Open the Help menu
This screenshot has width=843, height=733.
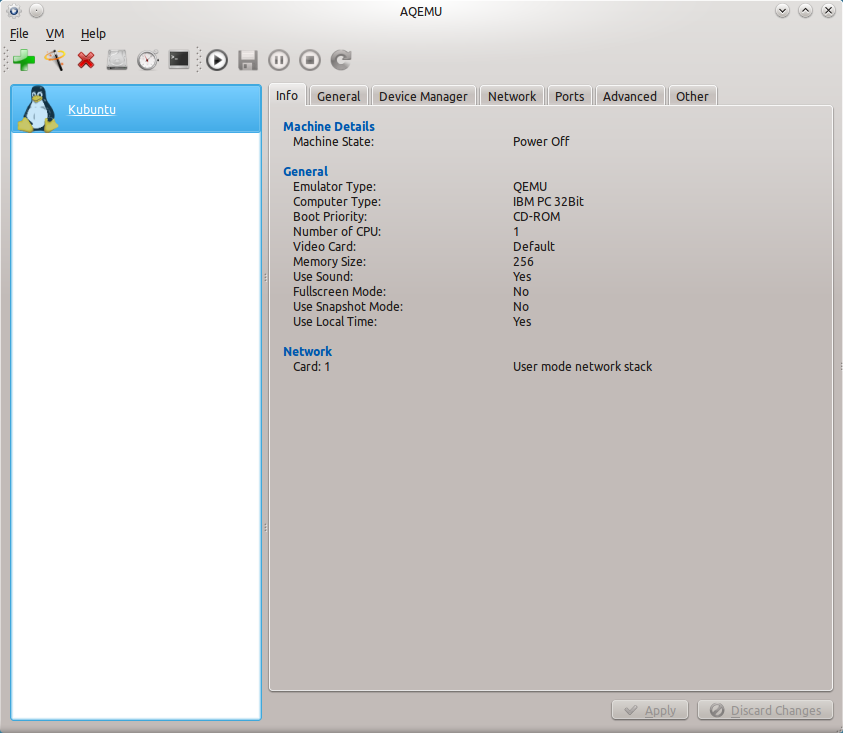93,33
